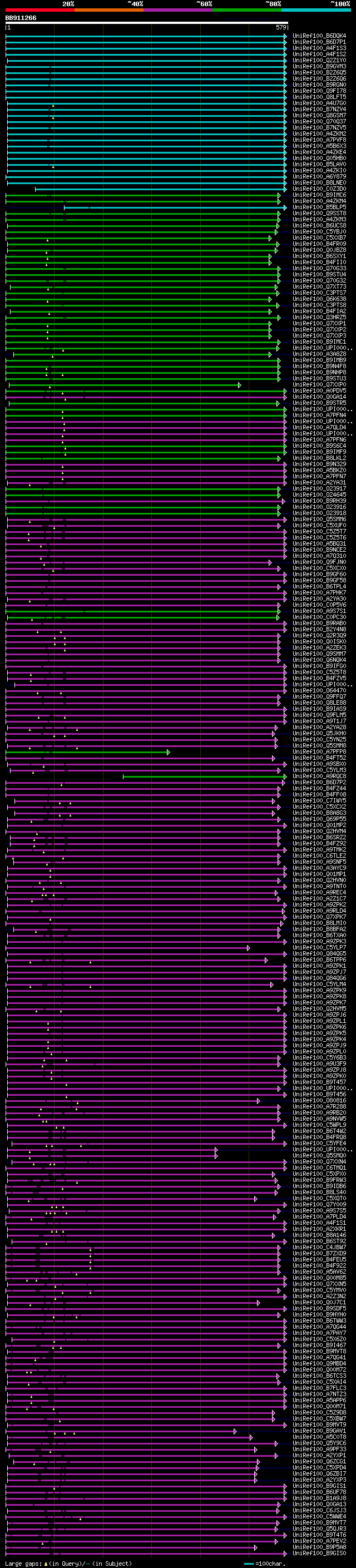Click the orange ~40% legend color segment
This screenshot has height=1568, width=356.
coord(109,10)
